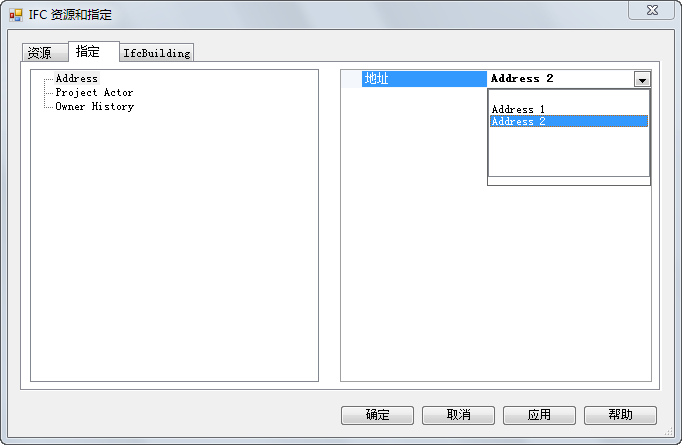Image resolution: width=682 pixels, height=445 pixels.
Task: Click the 确定 button
Action: (x=377, y=415)
